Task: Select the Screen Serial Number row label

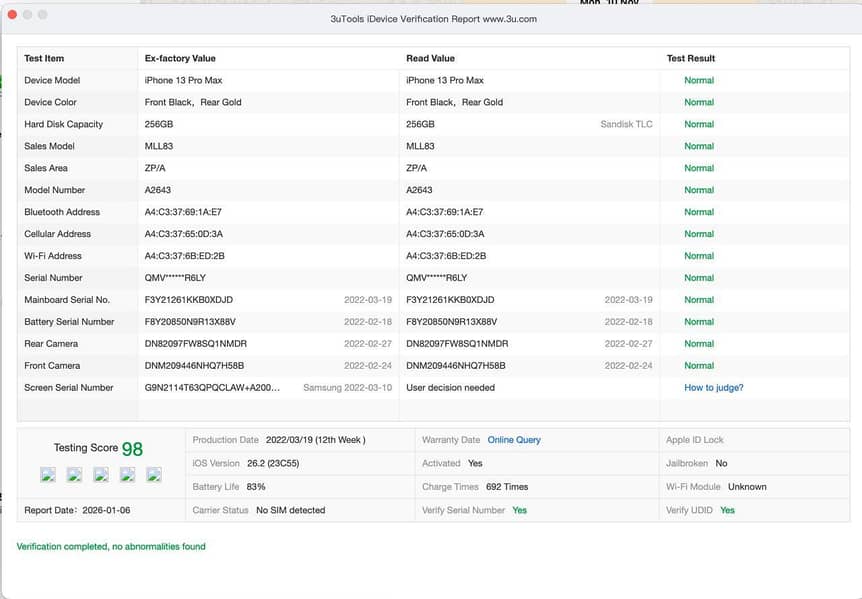Action: point(69,388)
